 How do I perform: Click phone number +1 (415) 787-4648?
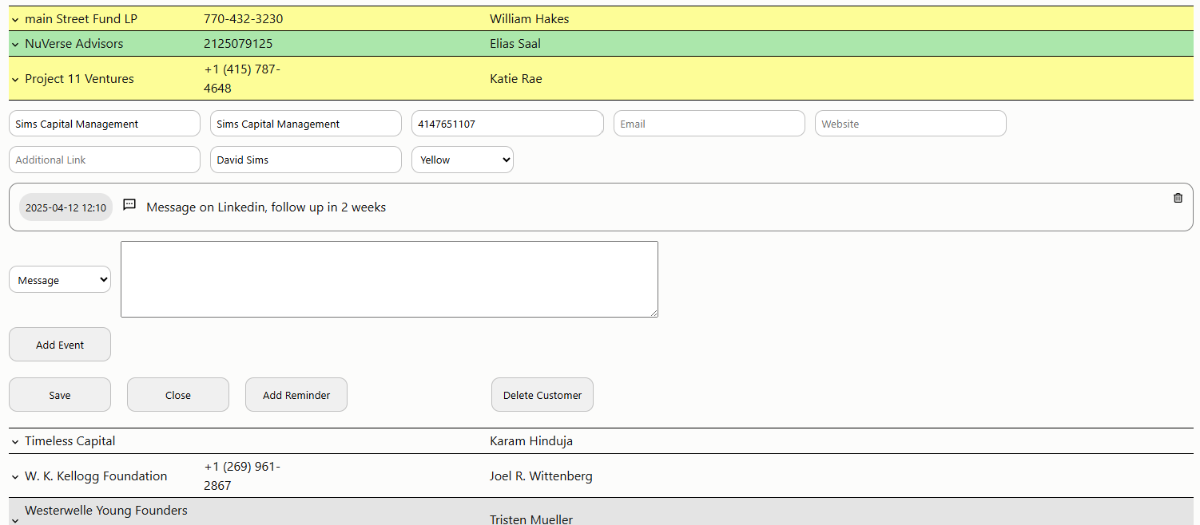(x=242, y=79)
